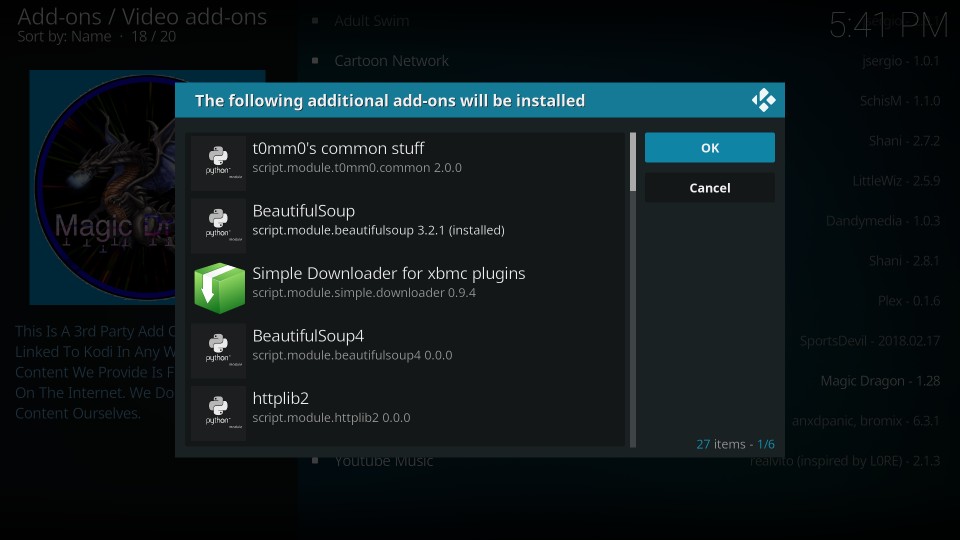Click script.module.beautifulsoup4 0.0.0 text
The width and height of the screenshot is (960, 540).
pos(352,355)
